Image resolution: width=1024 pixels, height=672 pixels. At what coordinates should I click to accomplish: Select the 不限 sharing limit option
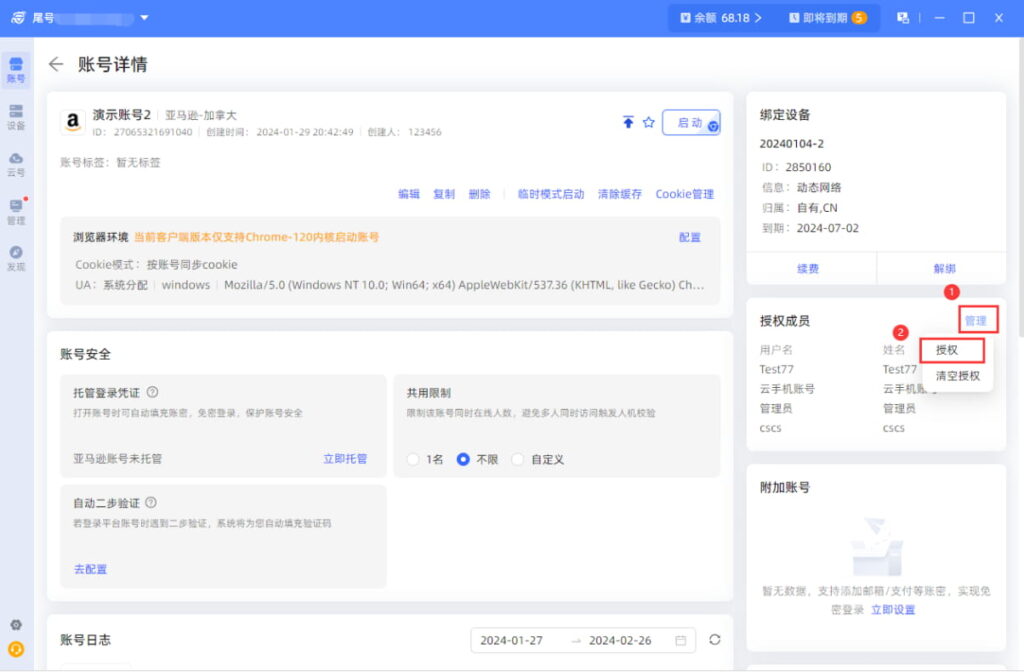coord(461,460)
